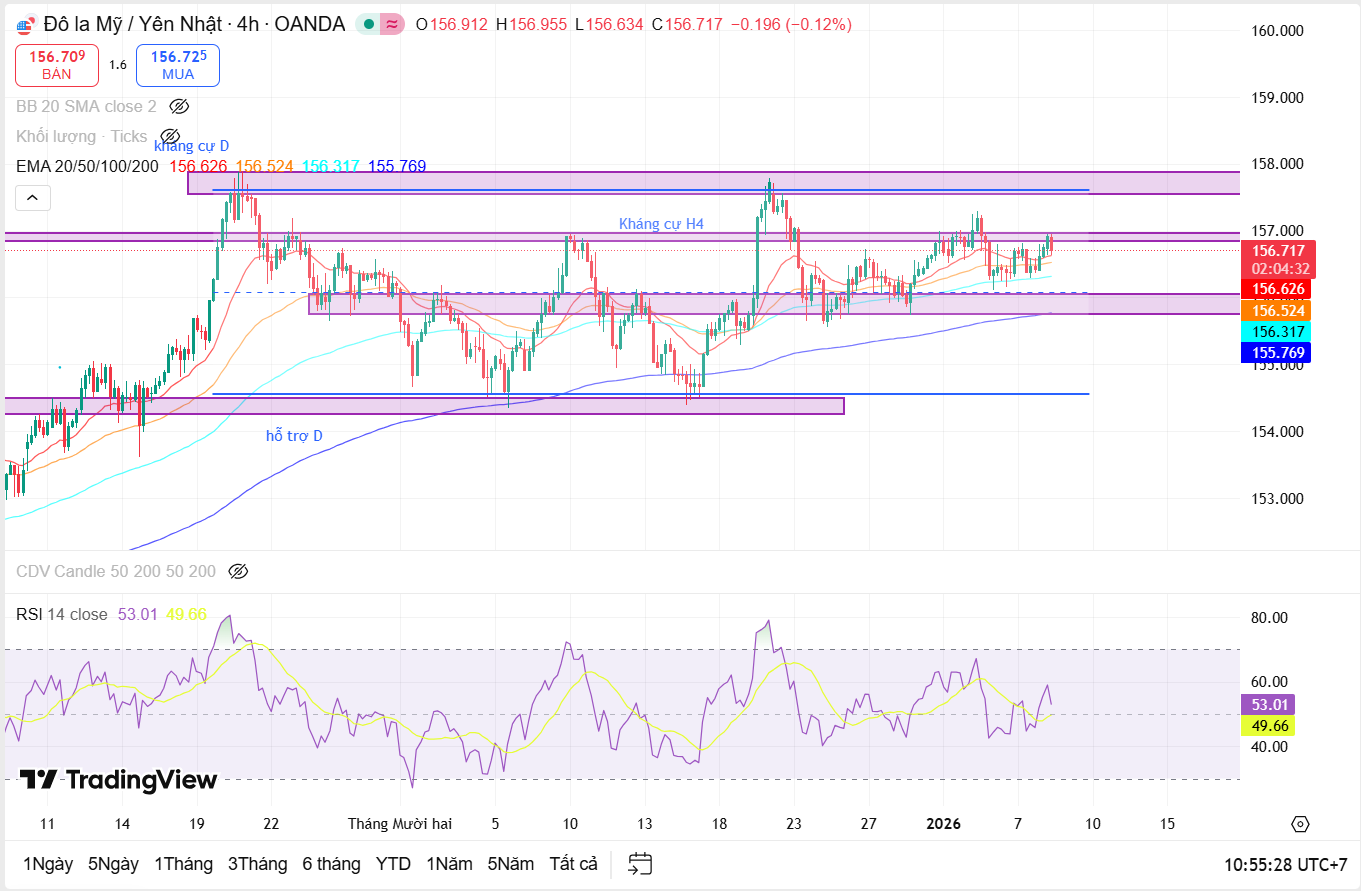
Task: Open the go-to-date calendar icon
Action: point(640,863)
